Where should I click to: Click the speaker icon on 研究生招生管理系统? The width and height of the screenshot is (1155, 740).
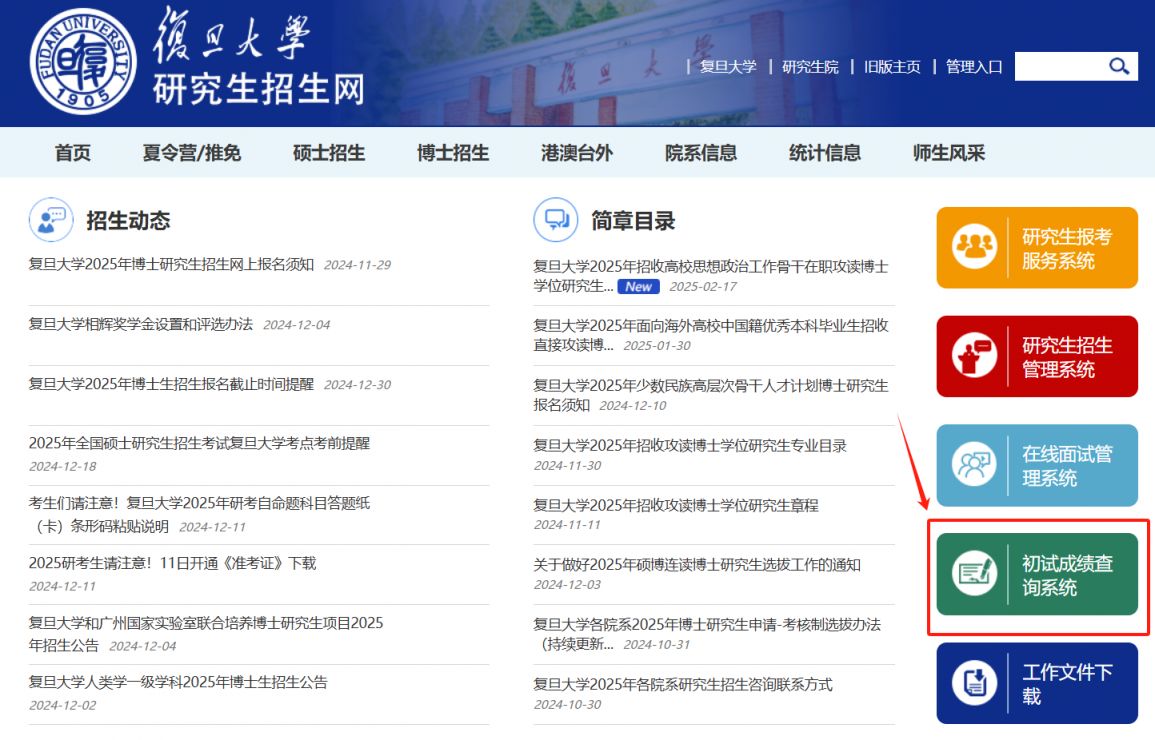[974, 355]
